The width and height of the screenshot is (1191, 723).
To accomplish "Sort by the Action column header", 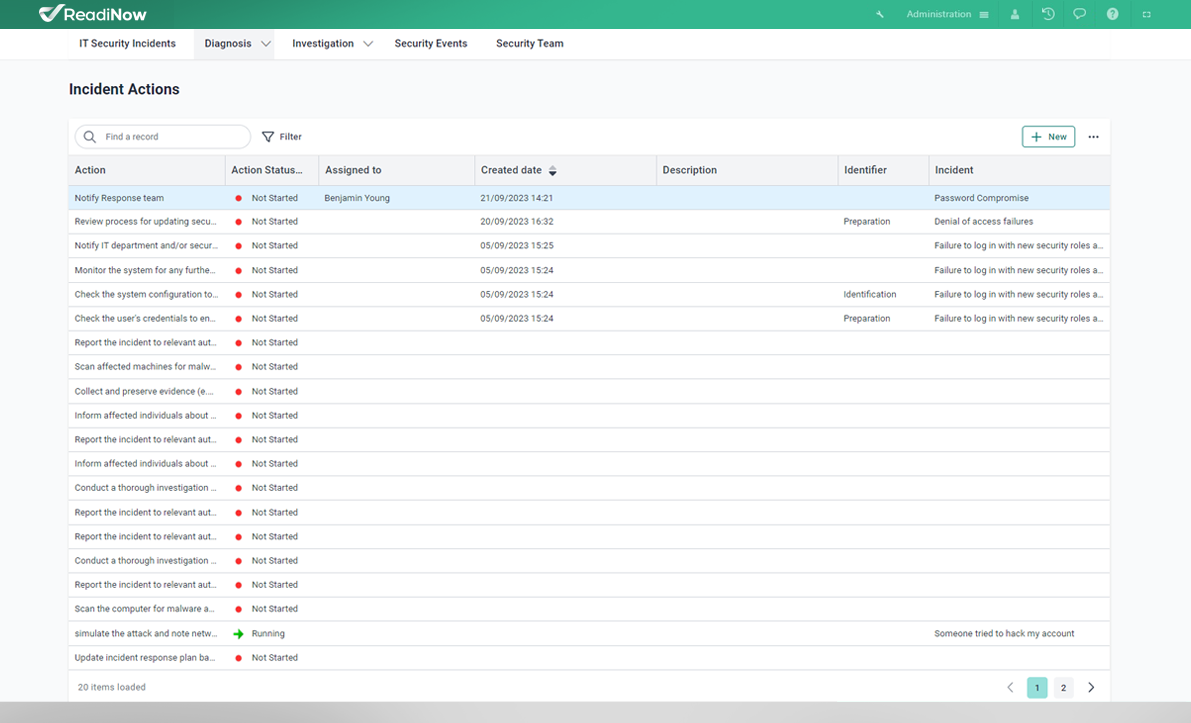I will click(147, 170).
